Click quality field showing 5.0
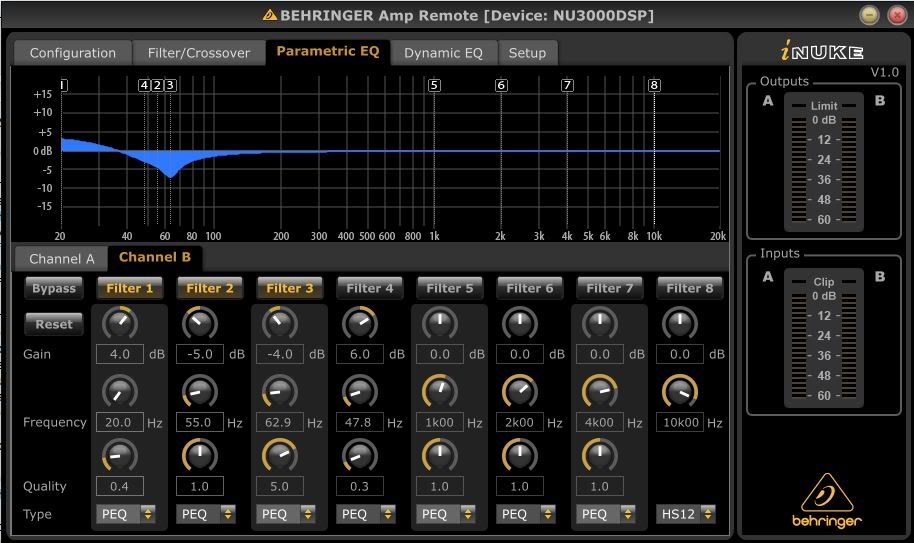This screenshot has width=914, height=543. (280, 486)
